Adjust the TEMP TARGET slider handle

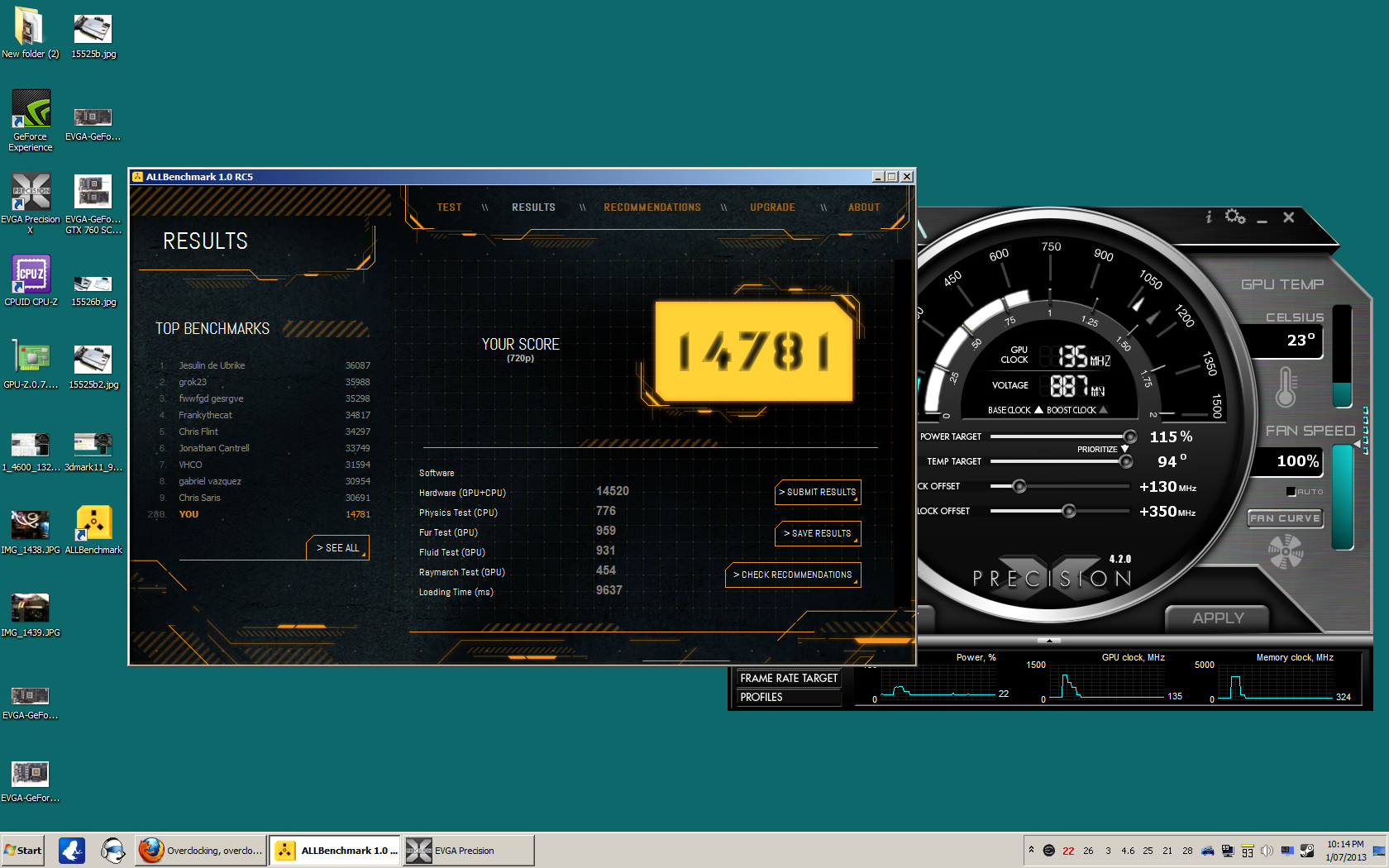(1125, 461)
